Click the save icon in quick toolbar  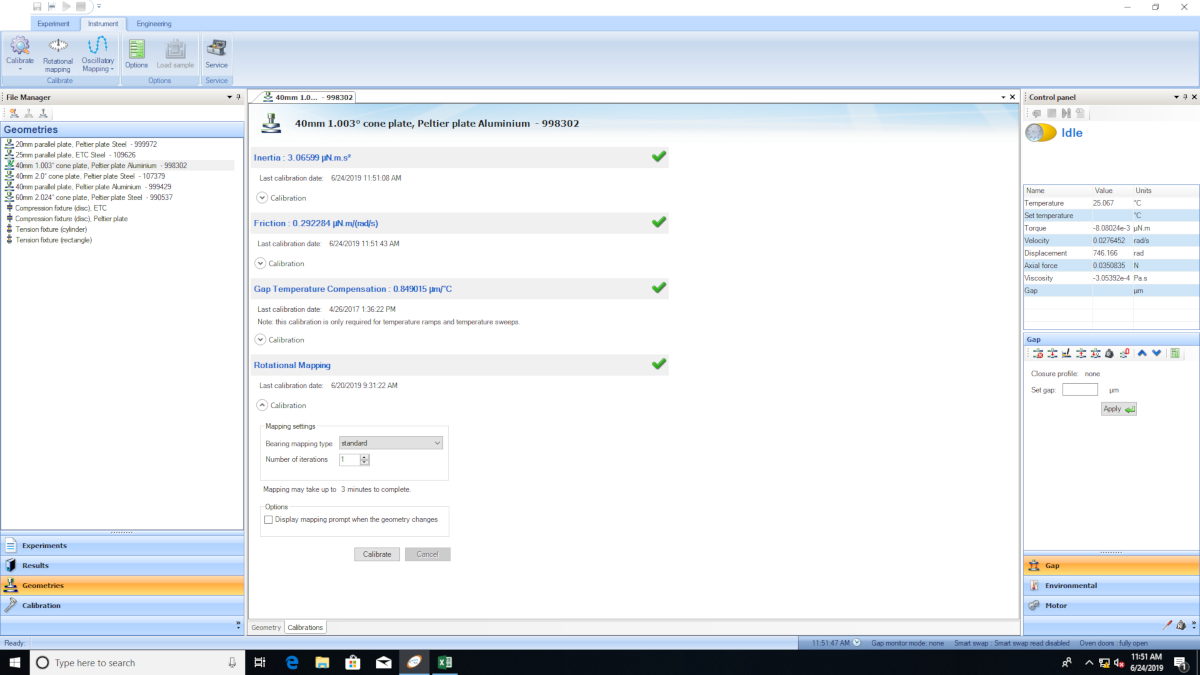[37, 6]
